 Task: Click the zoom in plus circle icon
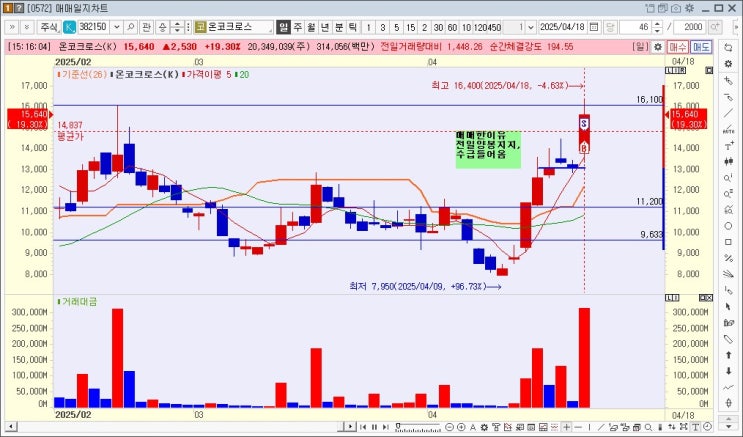click(461, 427)
